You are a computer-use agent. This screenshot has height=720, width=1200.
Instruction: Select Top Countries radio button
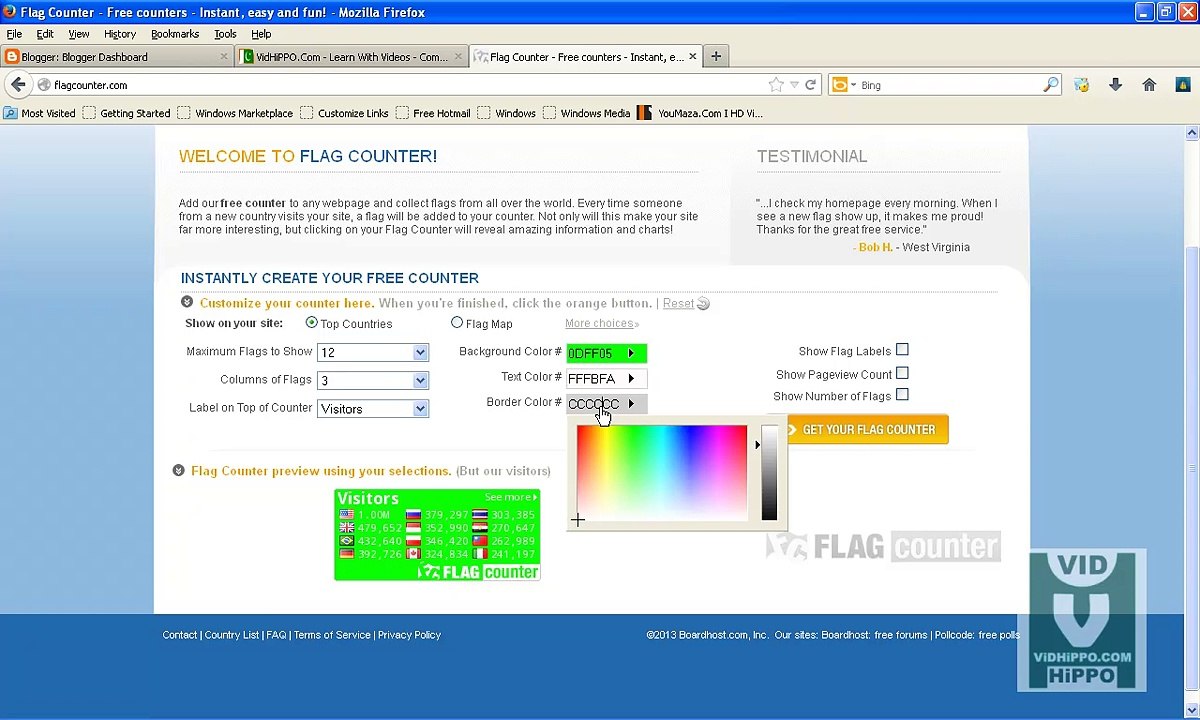point(311,323)
